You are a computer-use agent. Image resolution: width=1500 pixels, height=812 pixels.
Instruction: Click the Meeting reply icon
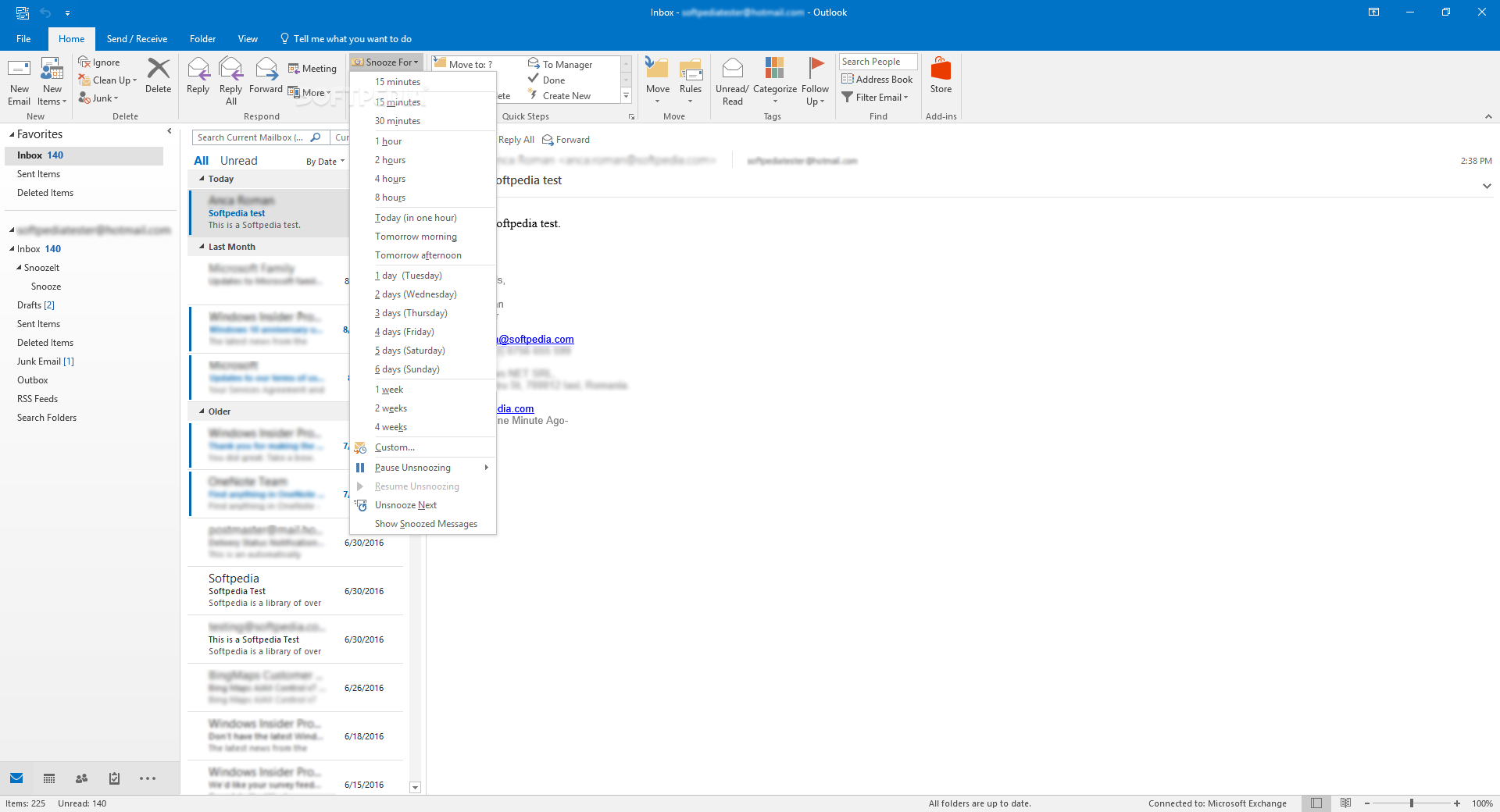click(294, 69)
